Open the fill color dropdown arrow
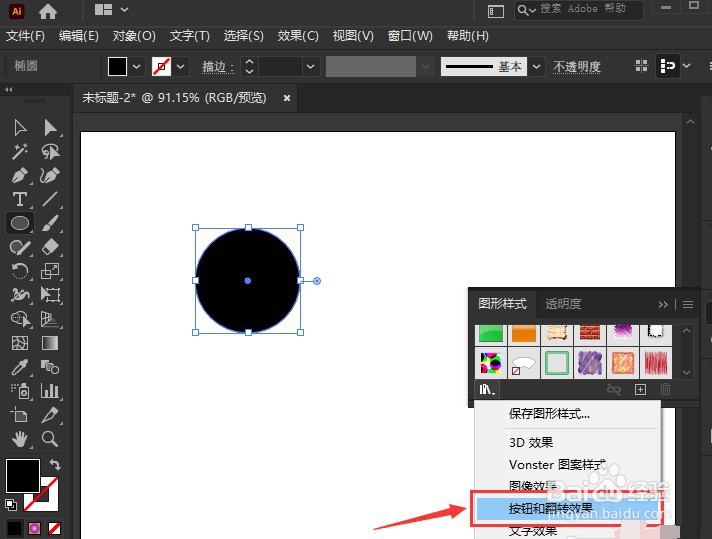 137,67
